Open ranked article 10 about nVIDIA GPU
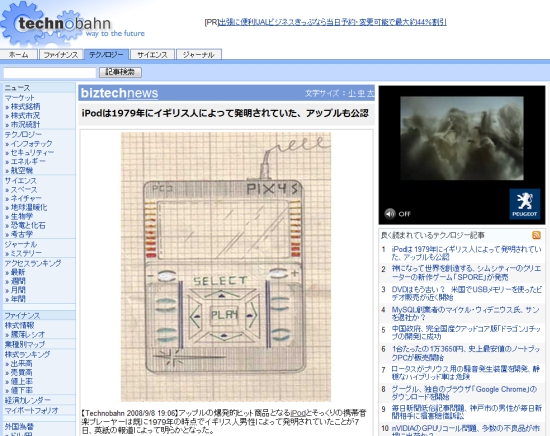Image resolution: width=550 pixels, height=436 pixels. click(x=465, y=430)
